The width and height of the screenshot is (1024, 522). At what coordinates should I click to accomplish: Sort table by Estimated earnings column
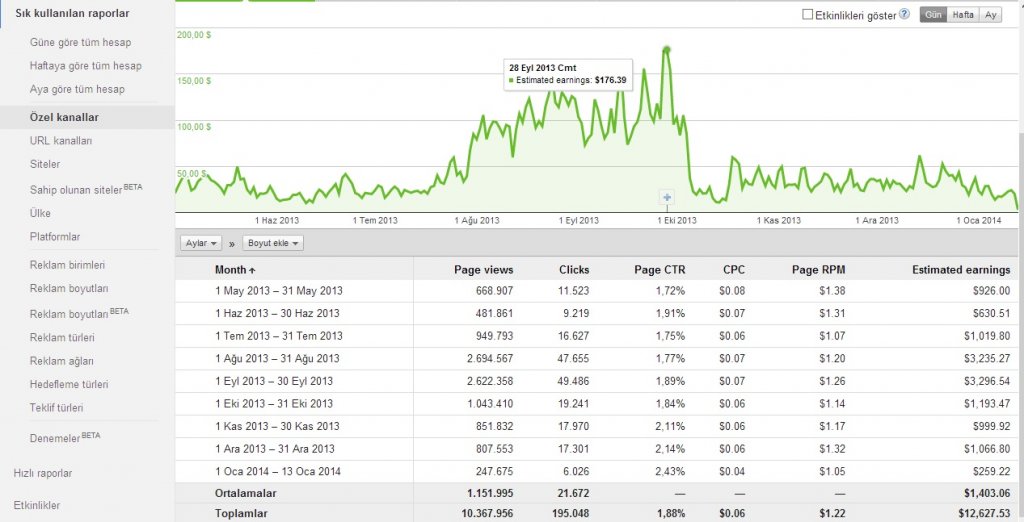pyautogui.click(x=961, y=270)
